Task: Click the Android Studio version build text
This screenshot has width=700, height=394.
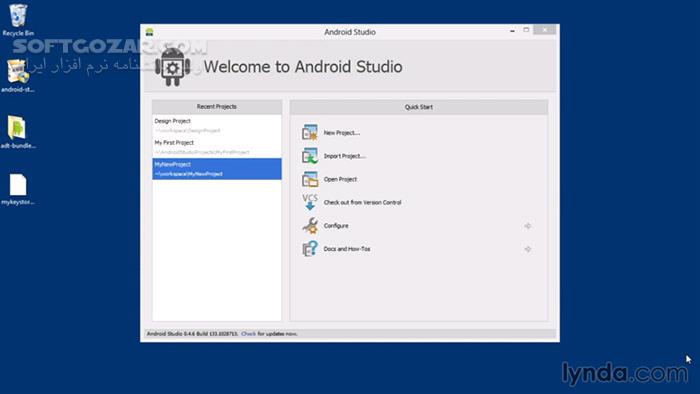Action: tap(192, 334)
